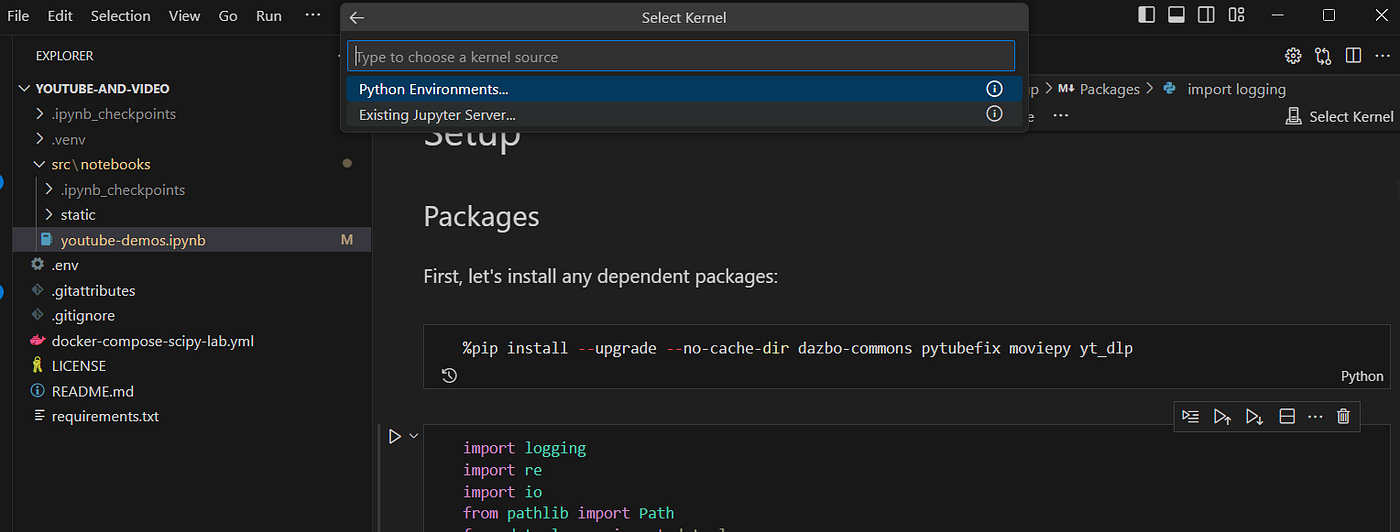Screen dimensions: 1400x532
Task: Toggle the primary side bar layout
Action: pos(1147,15)
